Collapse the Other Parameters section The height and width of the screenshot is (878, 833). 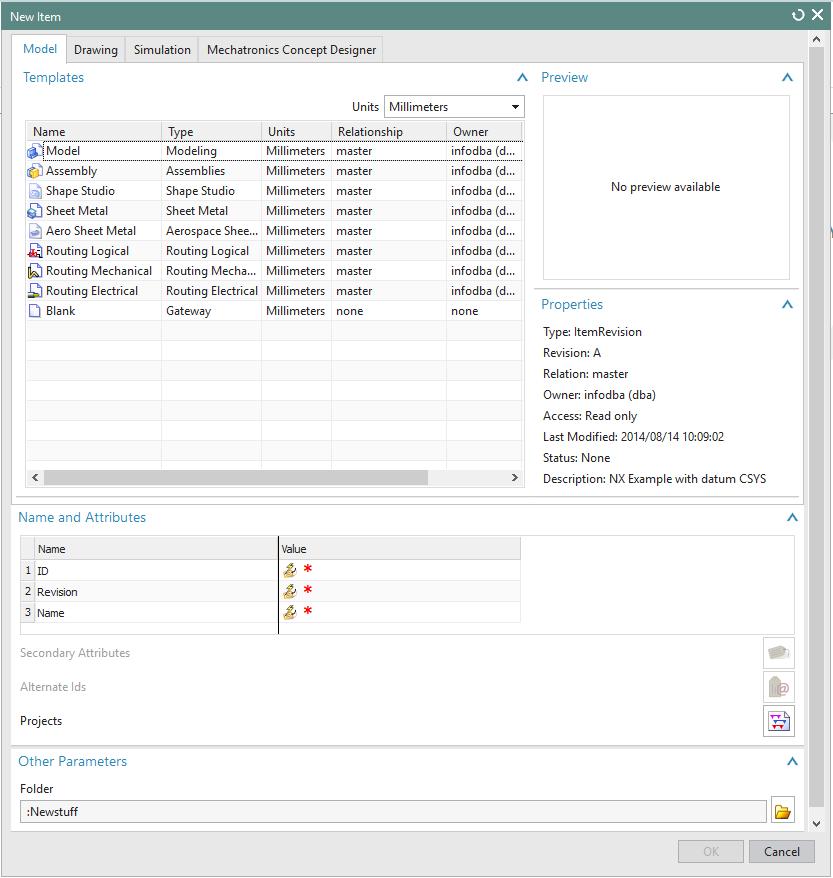[x=792, y=761]
